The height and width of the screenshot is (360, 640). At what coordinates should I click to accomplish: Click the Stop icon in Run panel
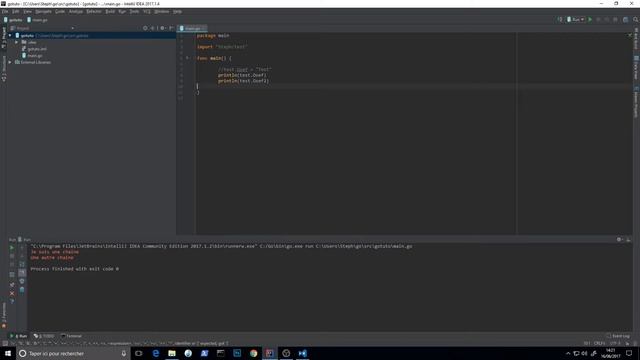[12, 256]
